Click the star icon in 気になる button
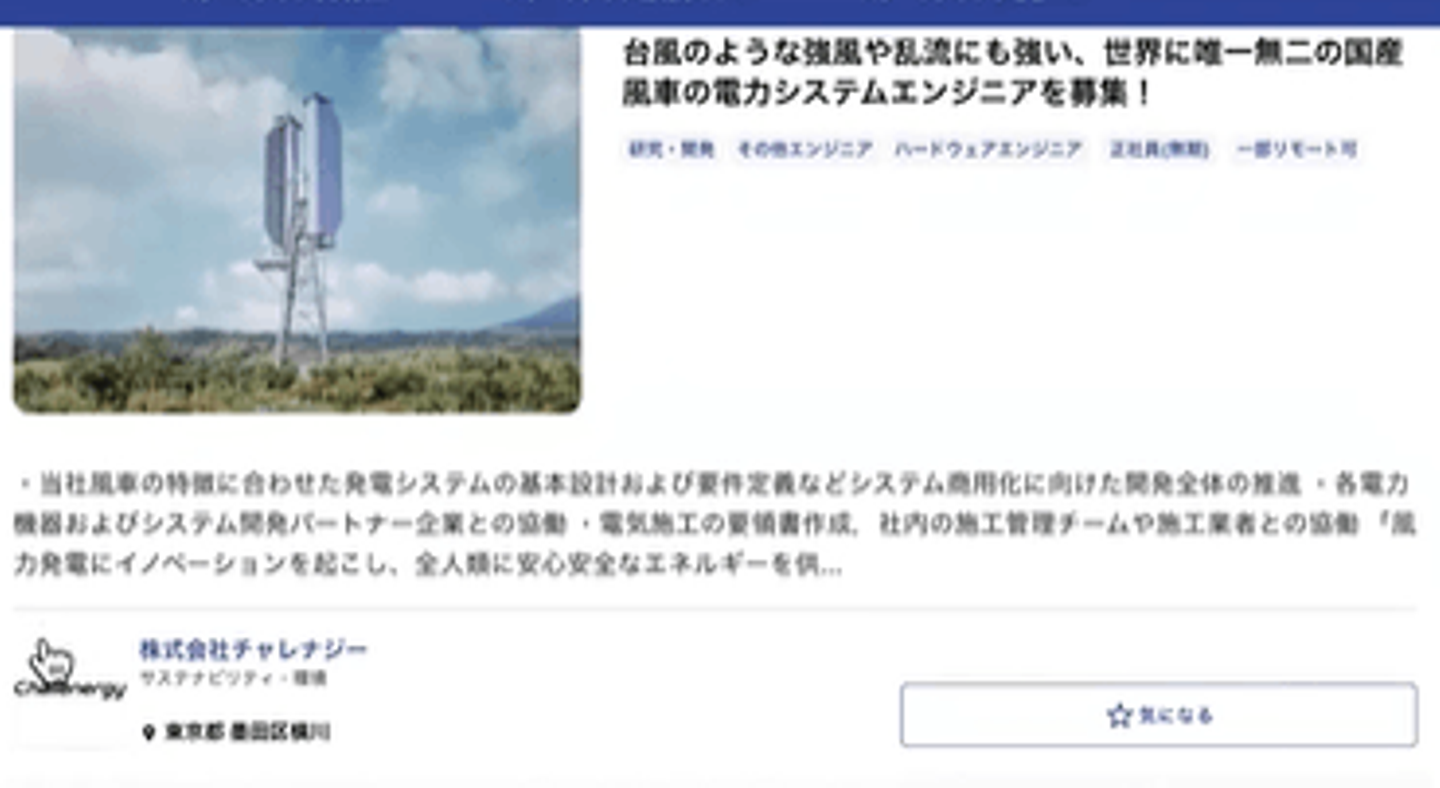The height and width of the screenshot is (788, 1440). [x=1119, y=715]
